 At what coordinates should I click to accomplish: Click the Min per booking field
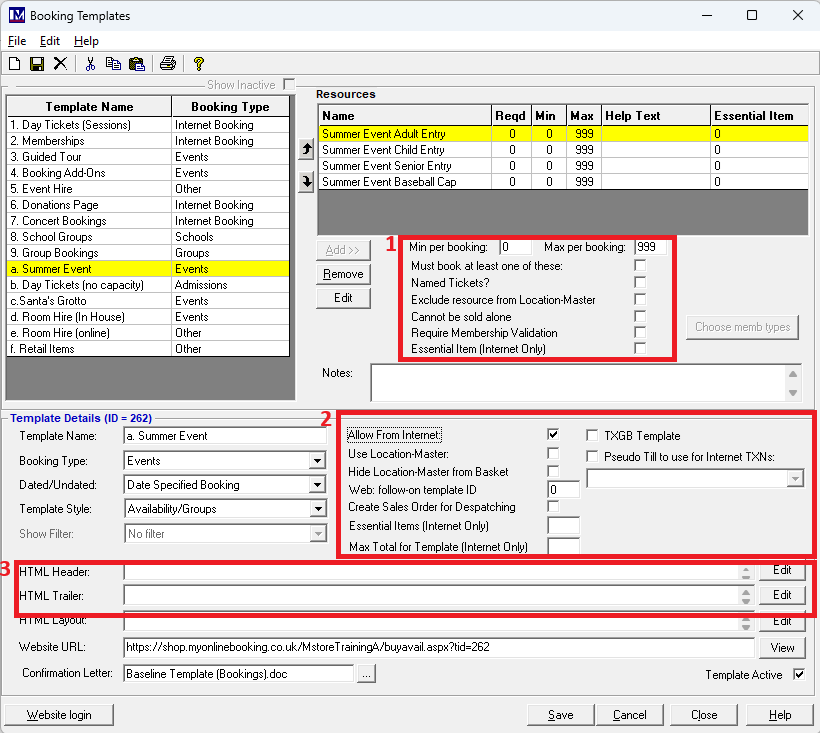(x=516, y=247)
